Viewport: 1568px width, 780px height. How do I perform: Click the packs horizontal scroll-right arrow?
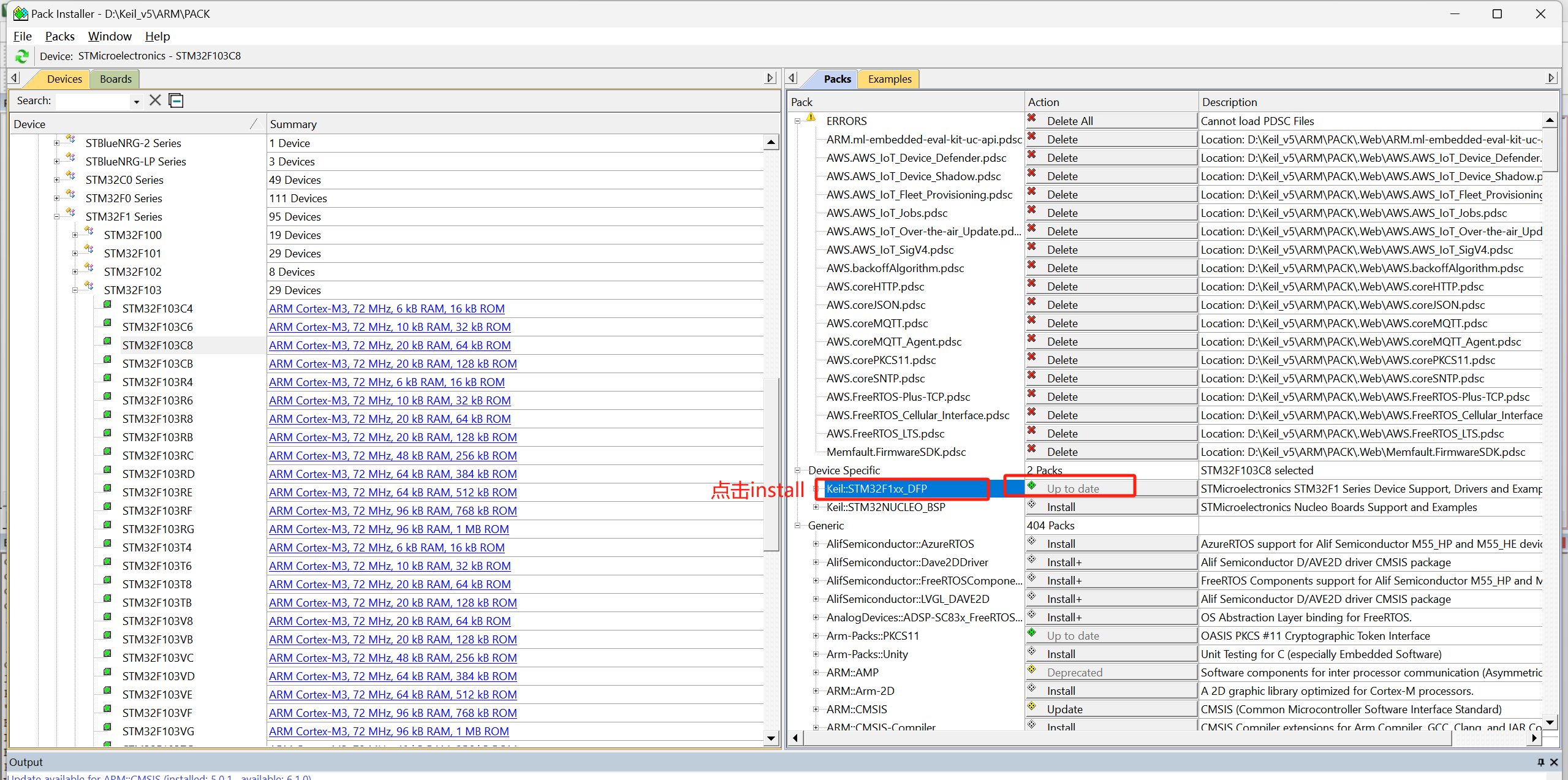[x=1534, y=737]
